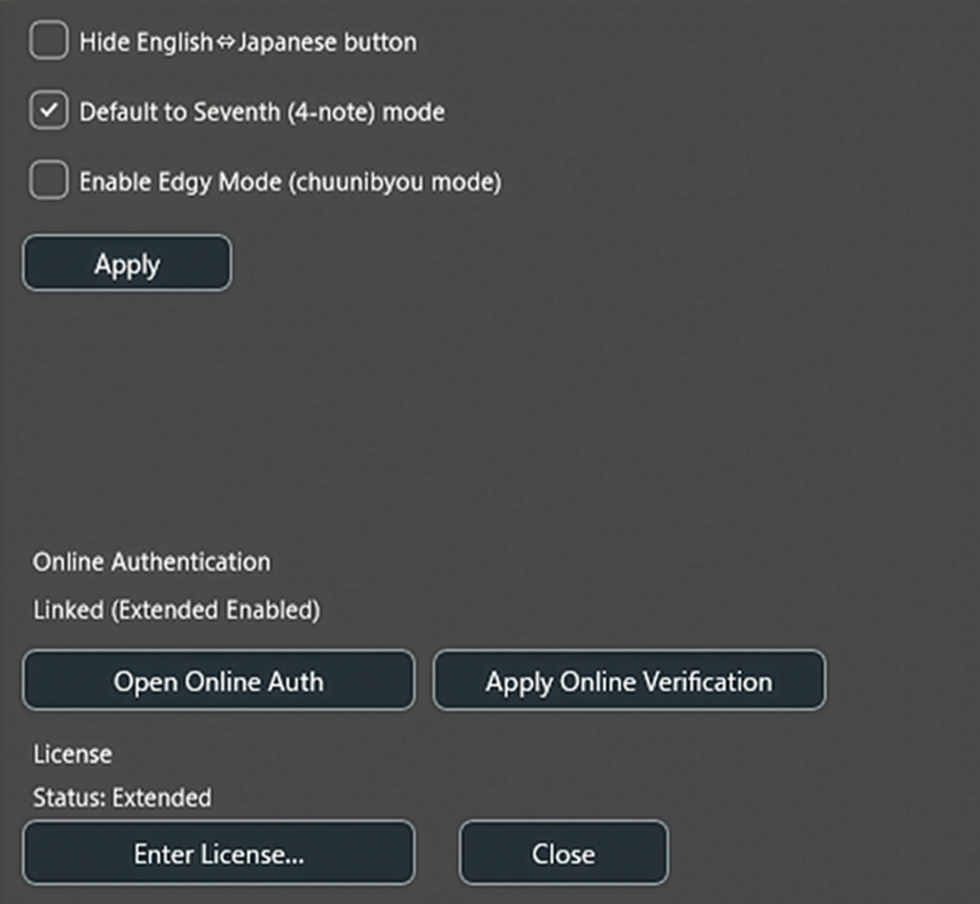The height and width of the screenshot is (904, 980).
Task: Click the License section label
Action: (x=70, y=755)
